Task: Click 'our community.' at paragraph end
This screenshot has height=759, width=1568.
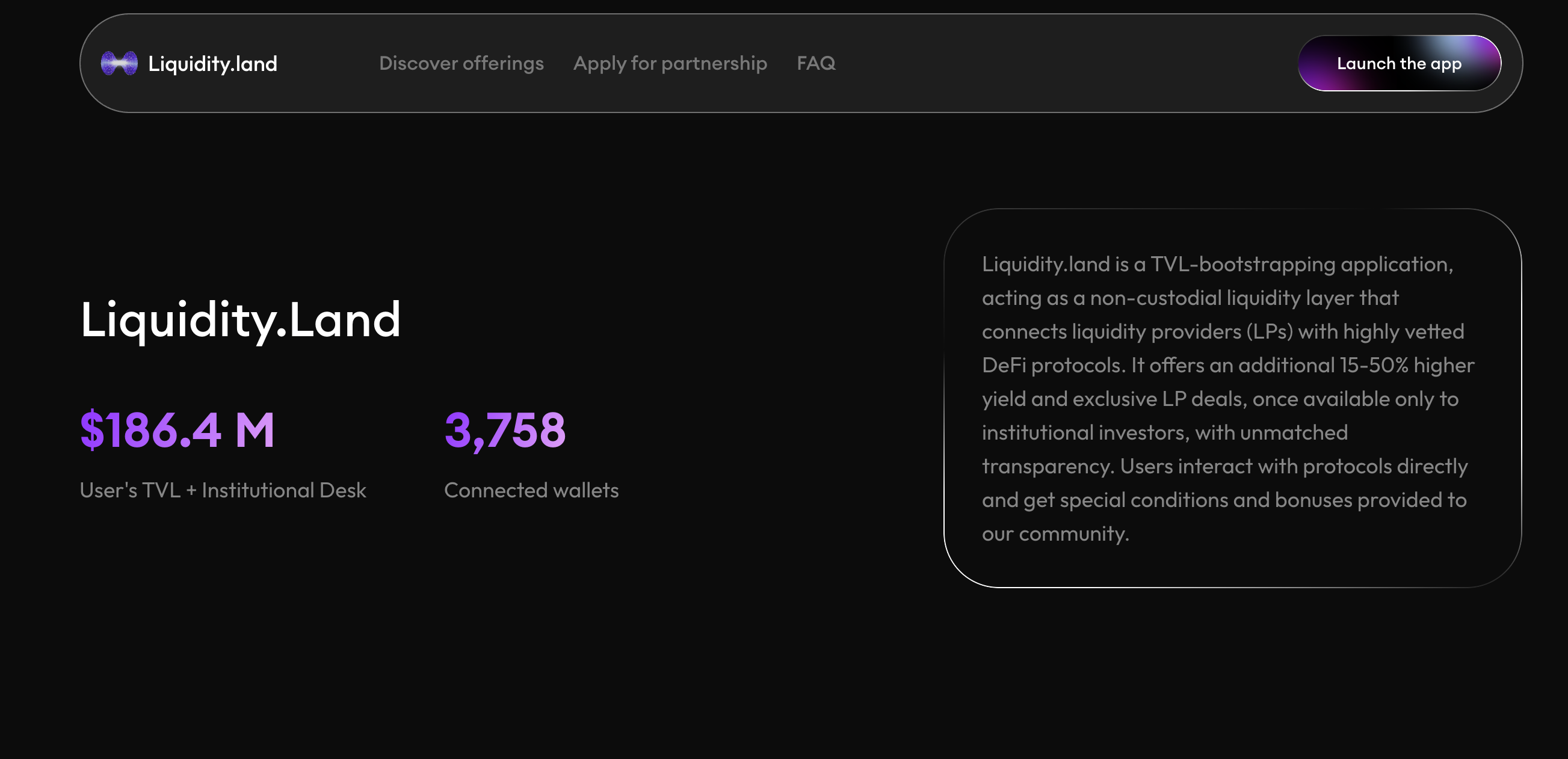Action: coord(1055,534)
